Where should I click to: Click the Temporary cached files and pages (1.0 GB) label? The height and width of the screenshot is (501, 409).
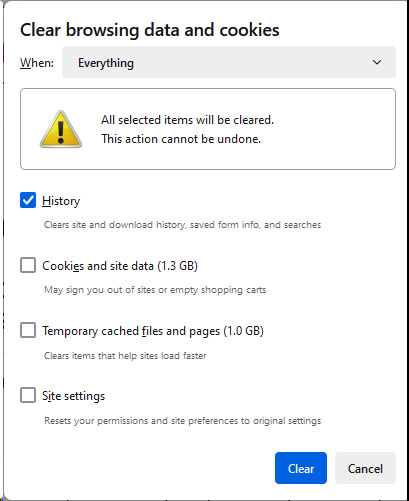(153, 331)
